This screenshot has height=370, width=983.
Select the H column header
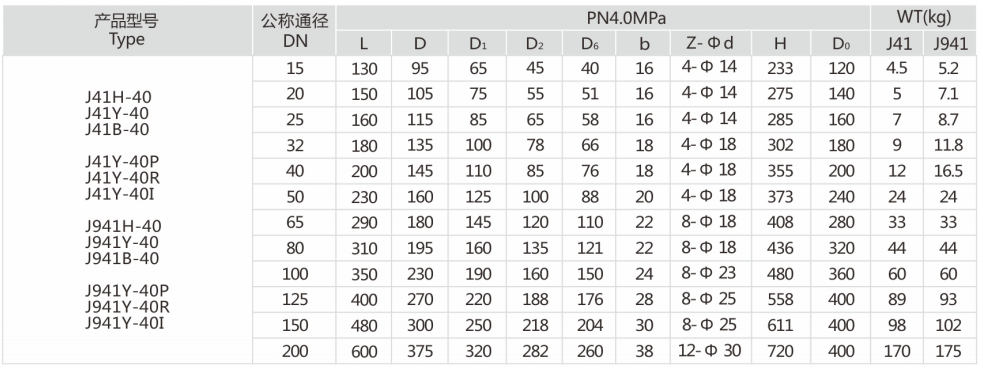[780, 43]
